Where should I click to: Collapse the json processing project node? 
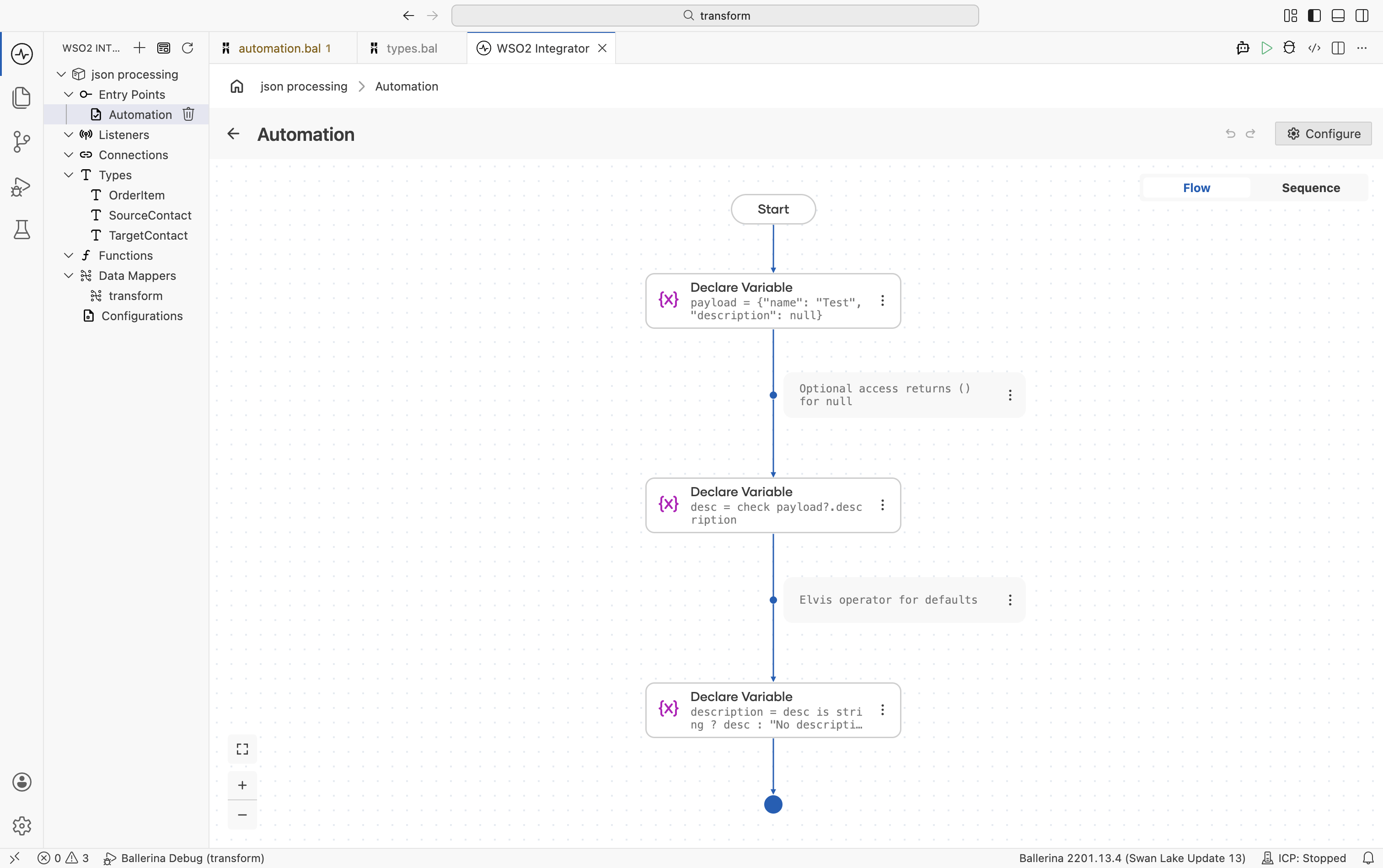tap(61, 74)
